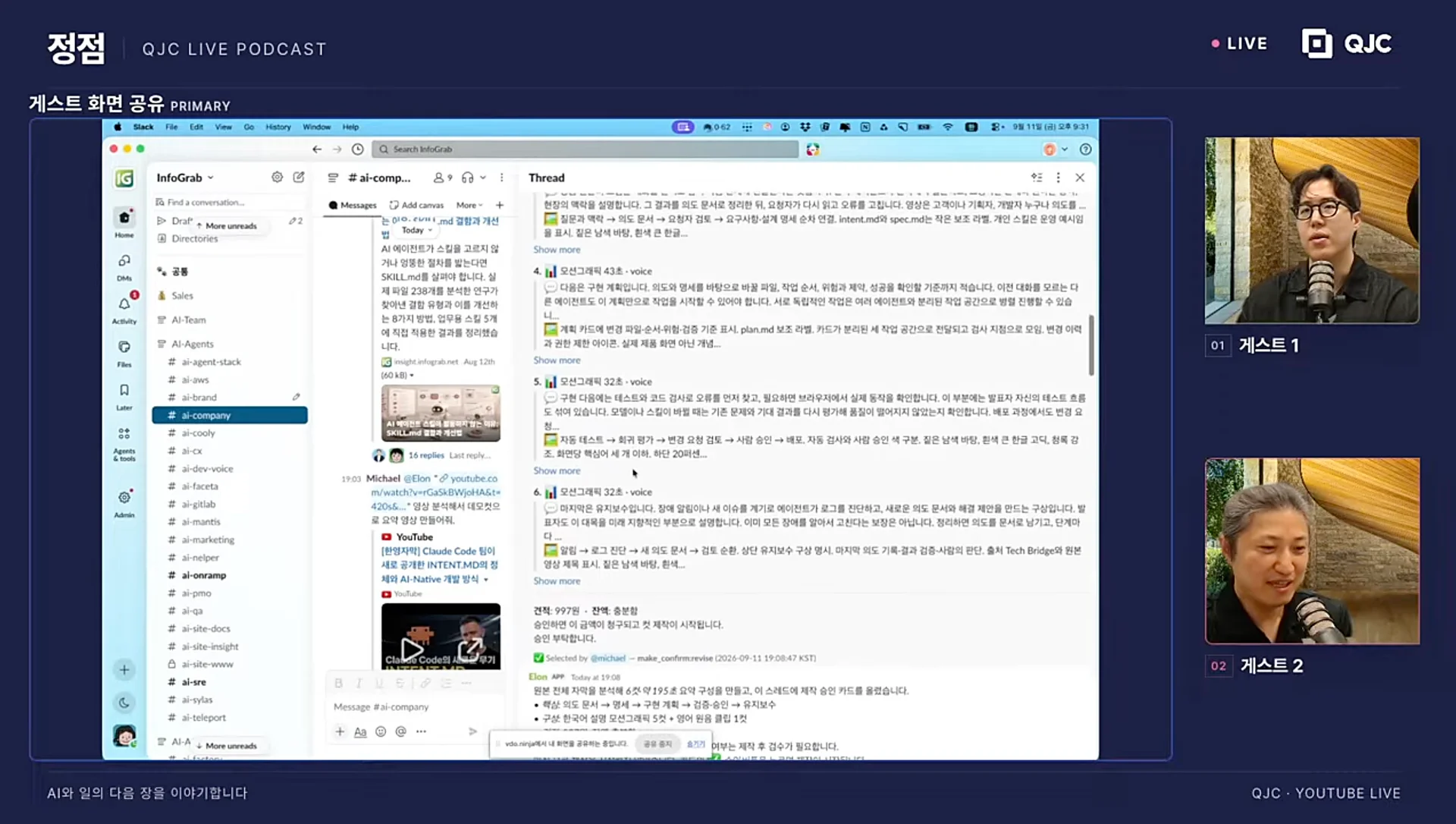Open the History menu in menu bar
Viewport: 1456px width, 824px height.
coord(278,127)
